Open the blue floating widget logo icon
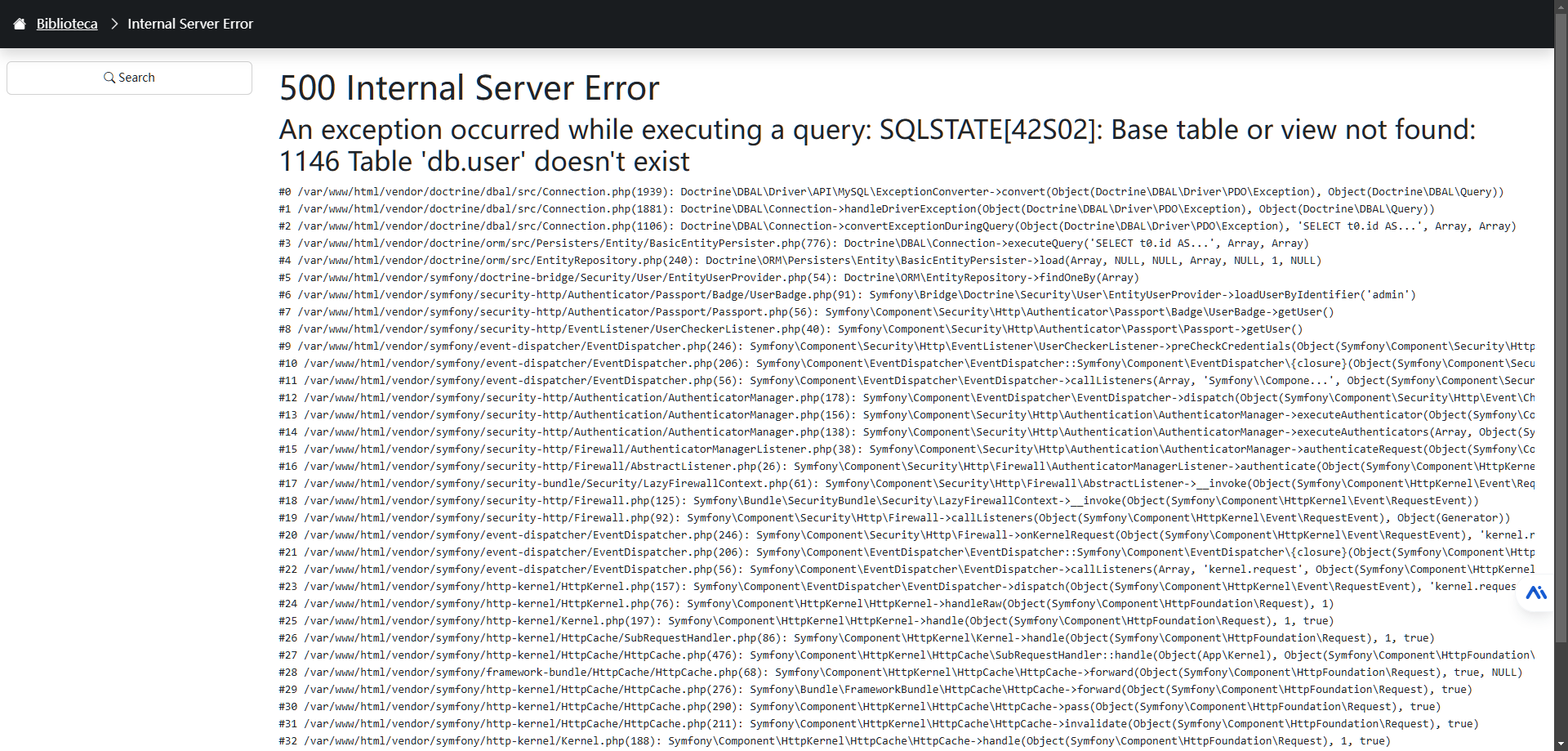The image size is (1568, 751). 1536,592
